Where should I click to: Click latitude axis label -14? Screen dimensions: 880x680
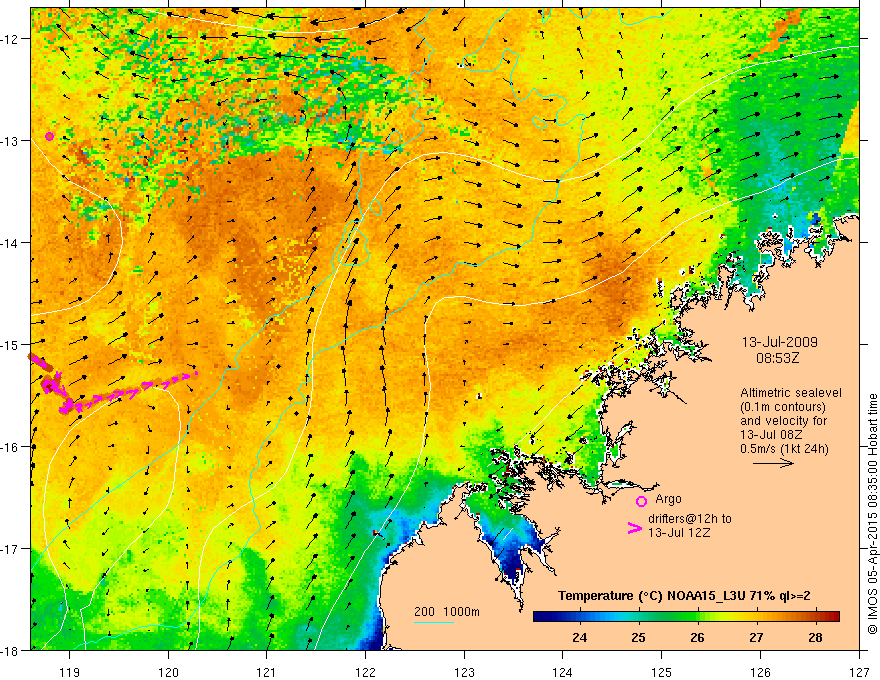(x=11, y=243)
